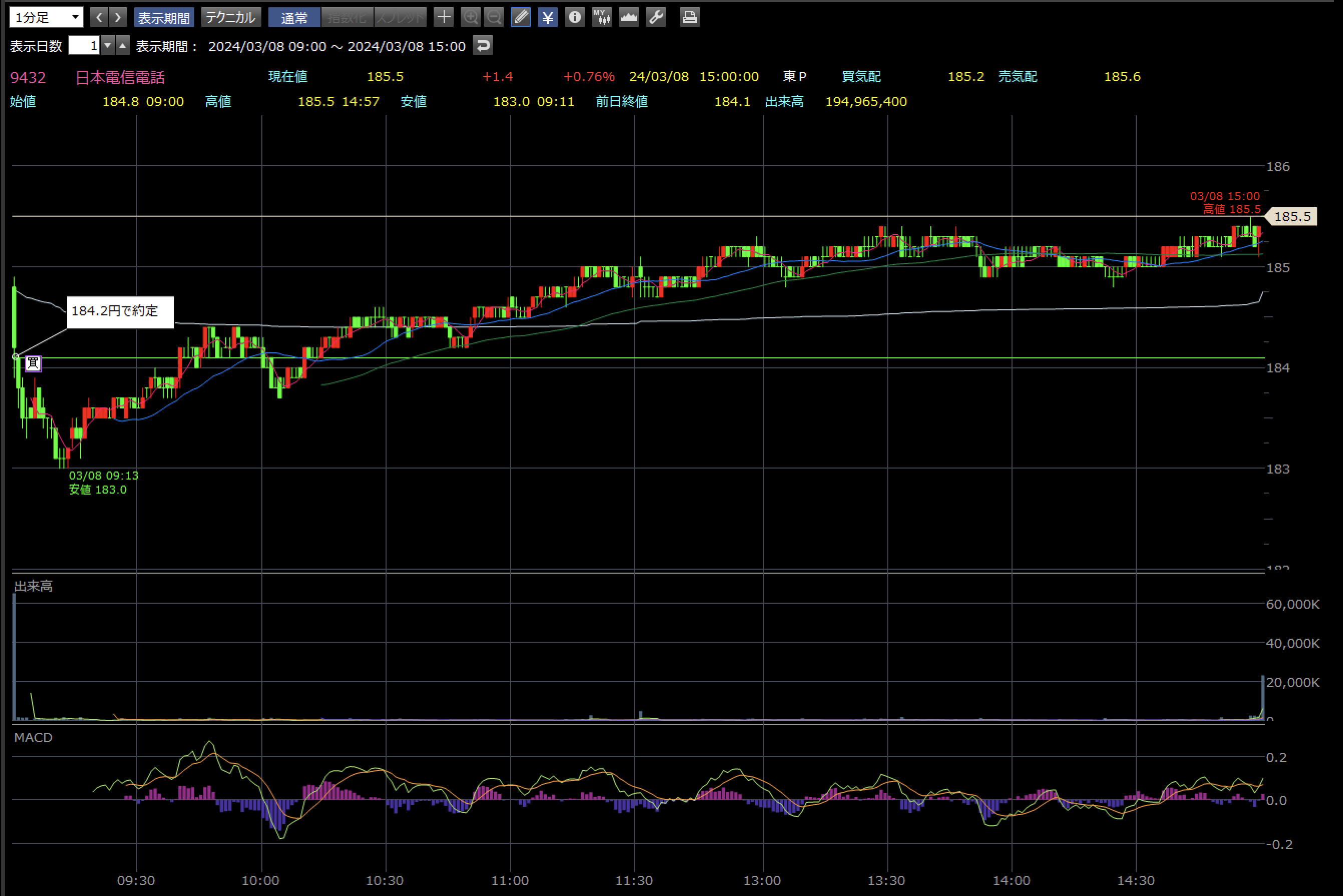This screenshot has height=896, width=1343.
Task: Click the printer icon
Action: pyautogui.click(x=689, y=17)
